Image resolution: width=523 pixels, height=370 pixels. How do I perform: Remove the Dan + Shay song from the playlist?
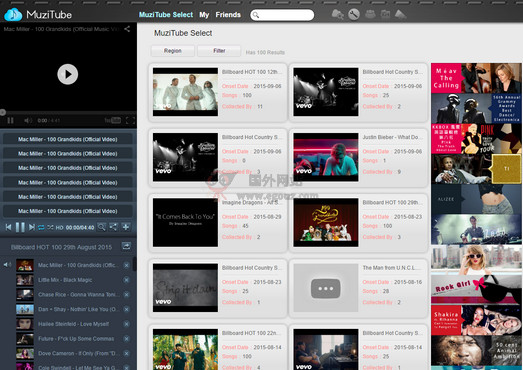click(x=126, y=309)
